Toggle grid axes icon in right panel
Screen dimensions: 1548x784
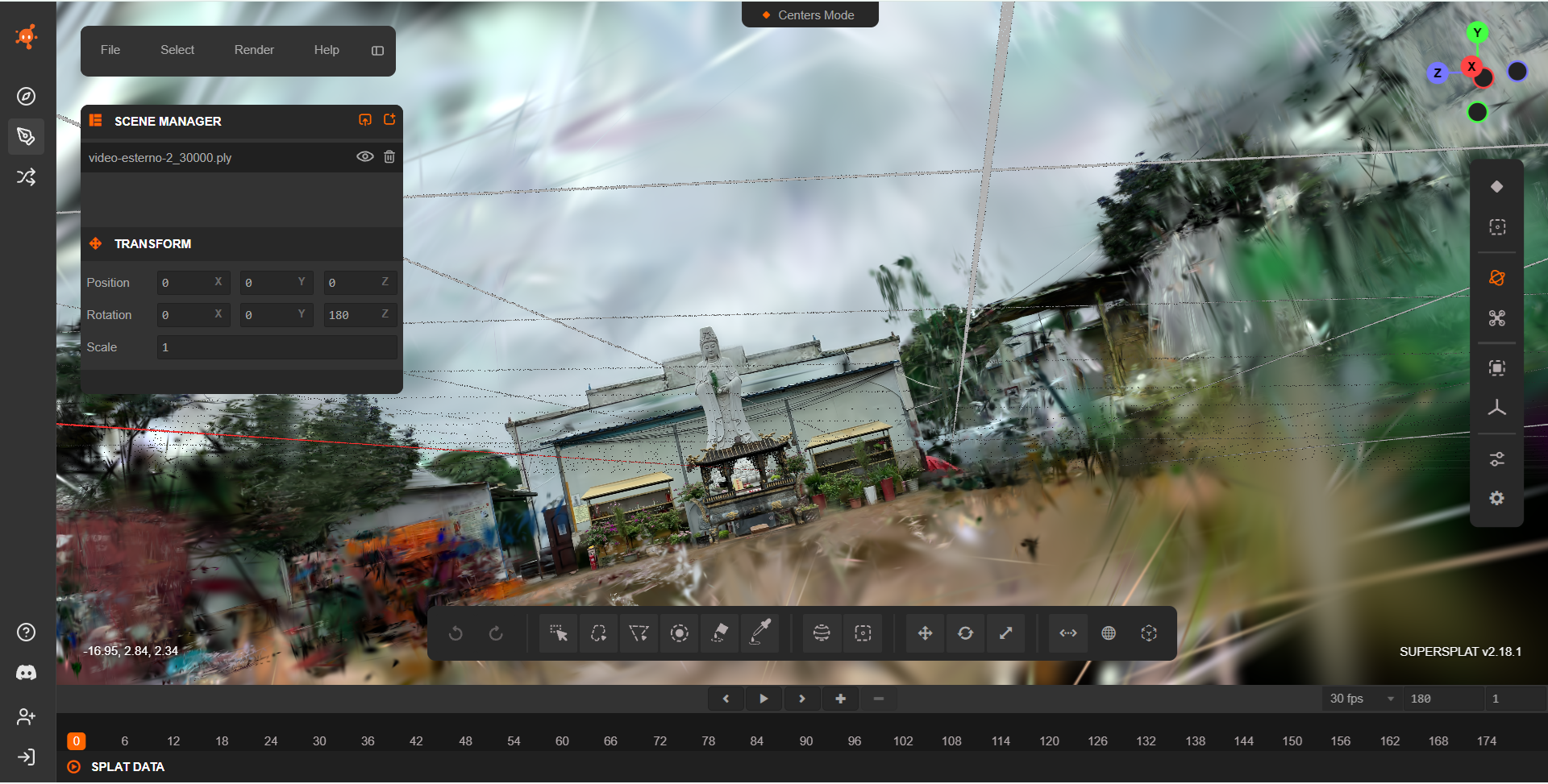pos(1497,409)
